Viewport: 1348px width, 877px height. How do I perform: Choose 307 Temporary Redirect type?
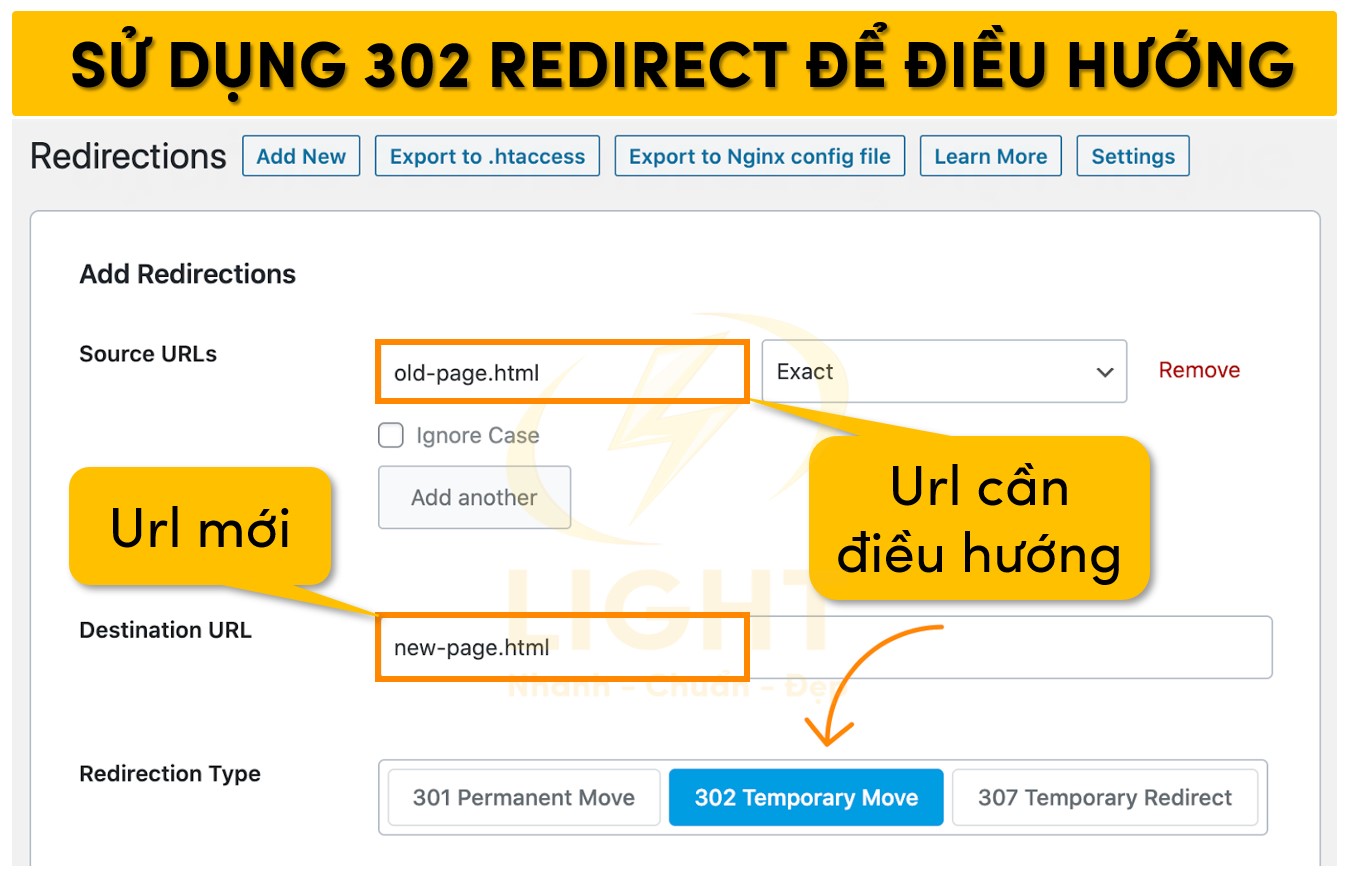[x=1104, y=798]
